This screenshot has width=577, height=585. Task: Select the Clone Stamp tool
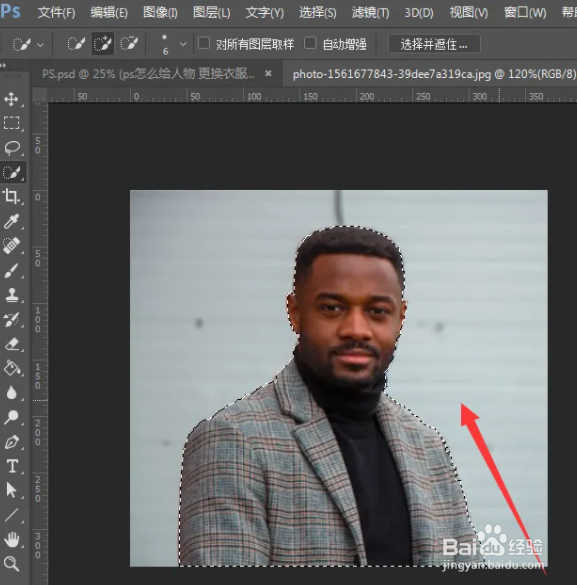pyautogui.click(x=11, y=295)
